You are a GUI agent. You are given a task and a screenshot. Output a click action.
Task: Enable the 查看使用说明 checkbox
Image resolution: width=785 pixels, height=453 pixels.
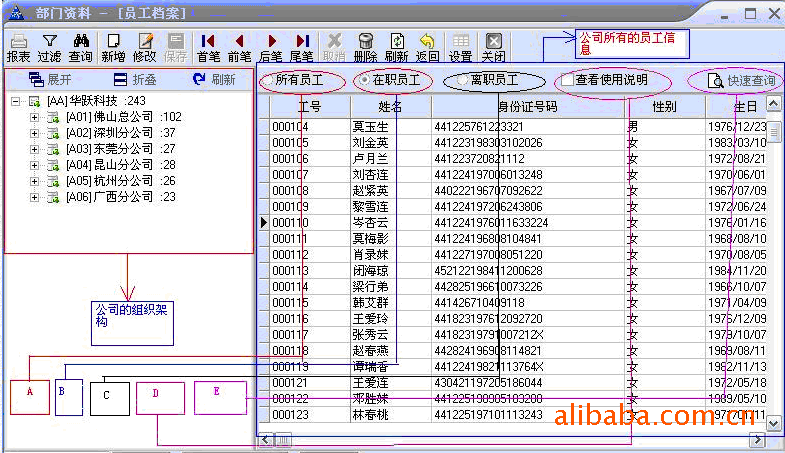click(x=567, y=80)
